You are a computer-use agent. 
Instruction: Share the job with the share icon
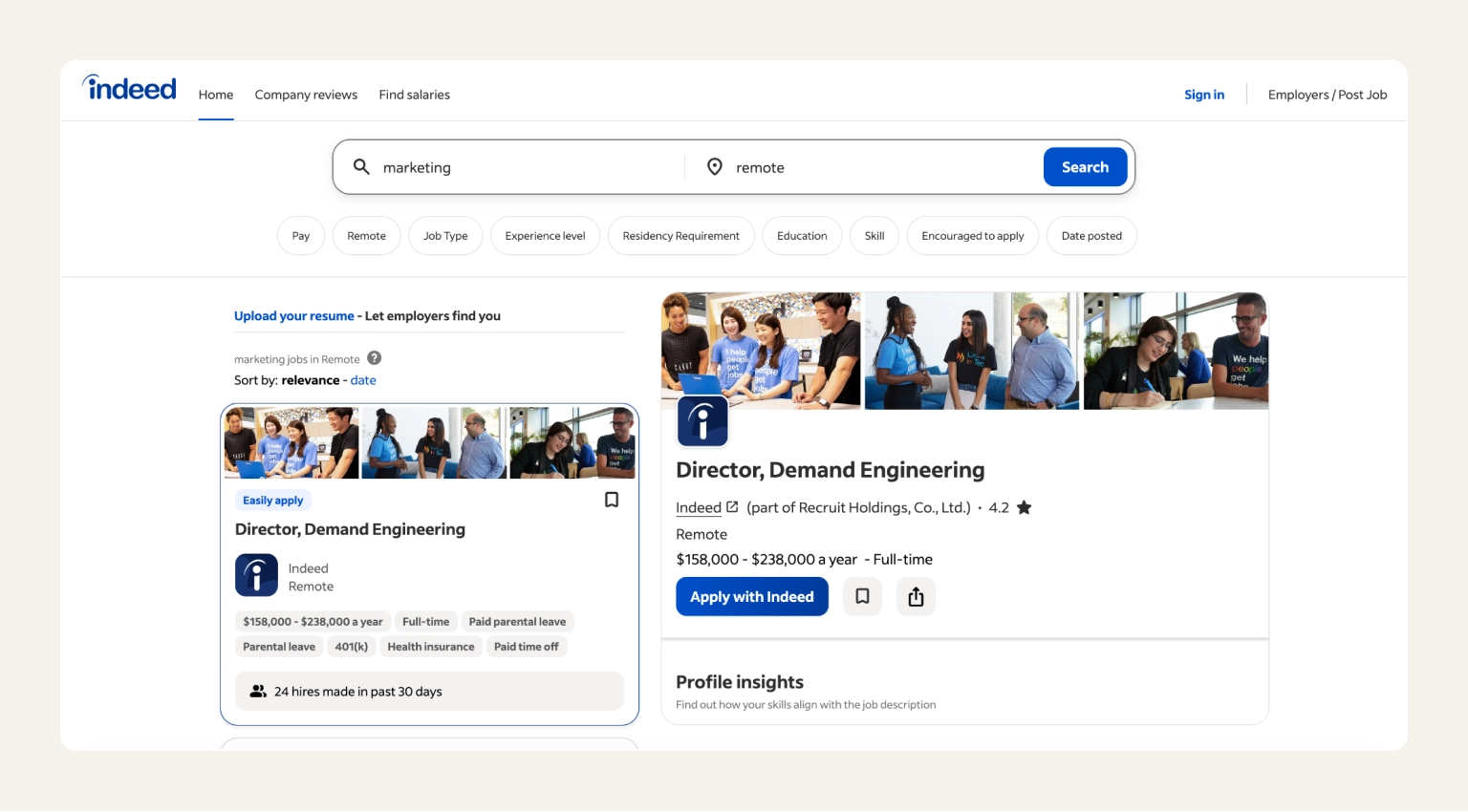click(x=916, y=596)
